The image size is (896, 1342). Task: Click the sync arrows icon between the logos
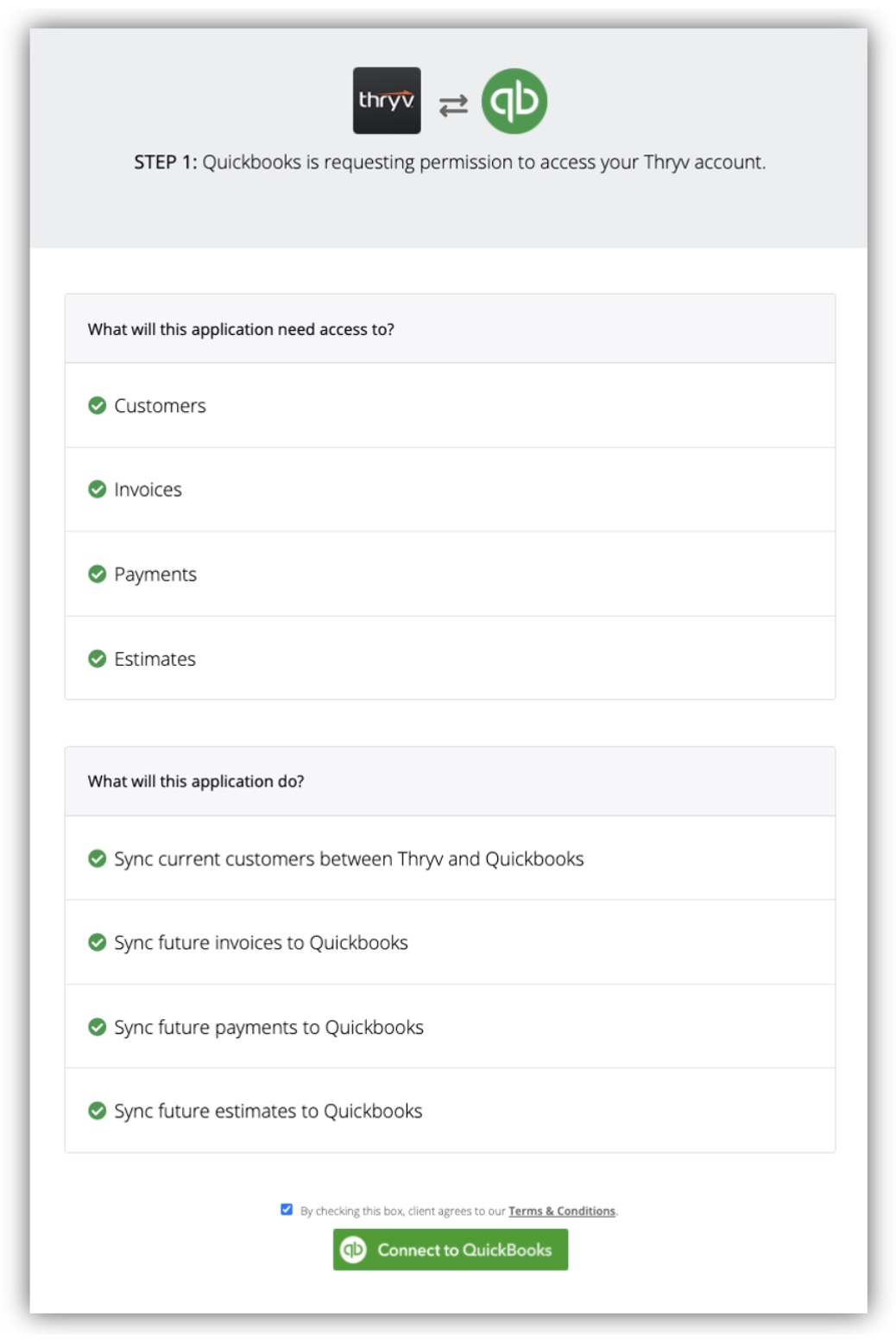tap(452, 105)
